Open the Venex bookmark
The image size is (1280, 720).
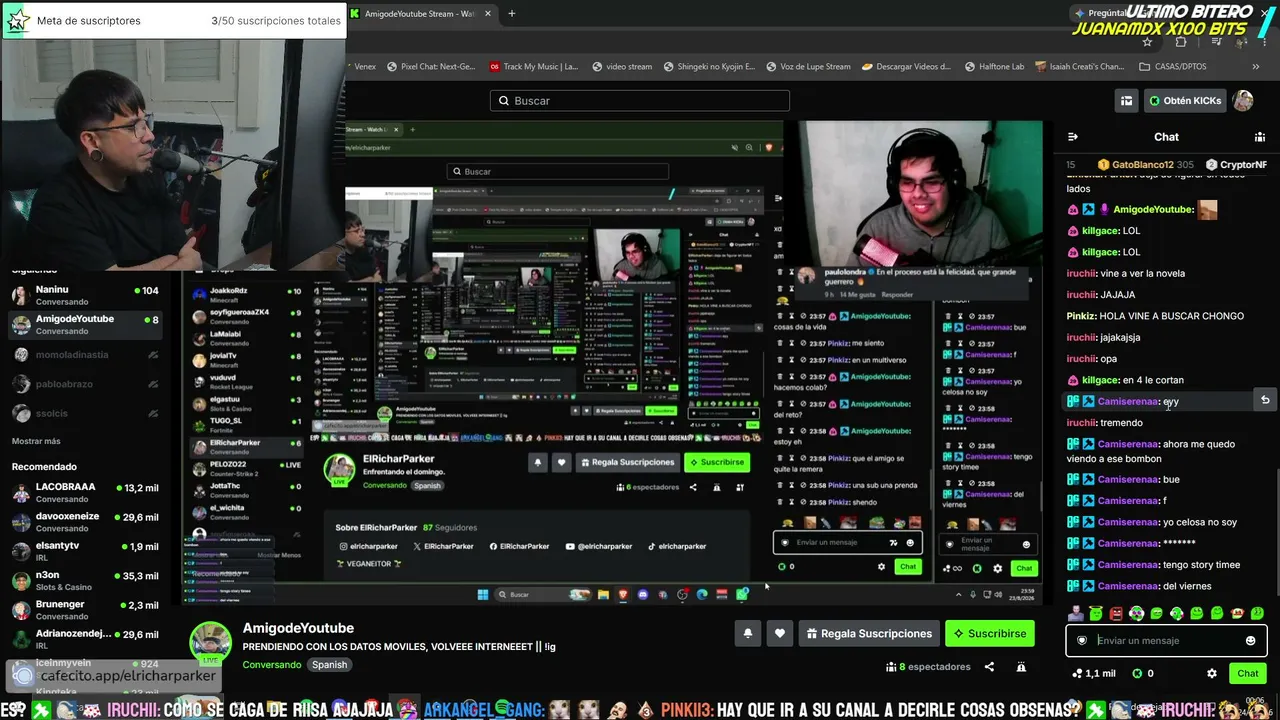[x=364, y=67]
